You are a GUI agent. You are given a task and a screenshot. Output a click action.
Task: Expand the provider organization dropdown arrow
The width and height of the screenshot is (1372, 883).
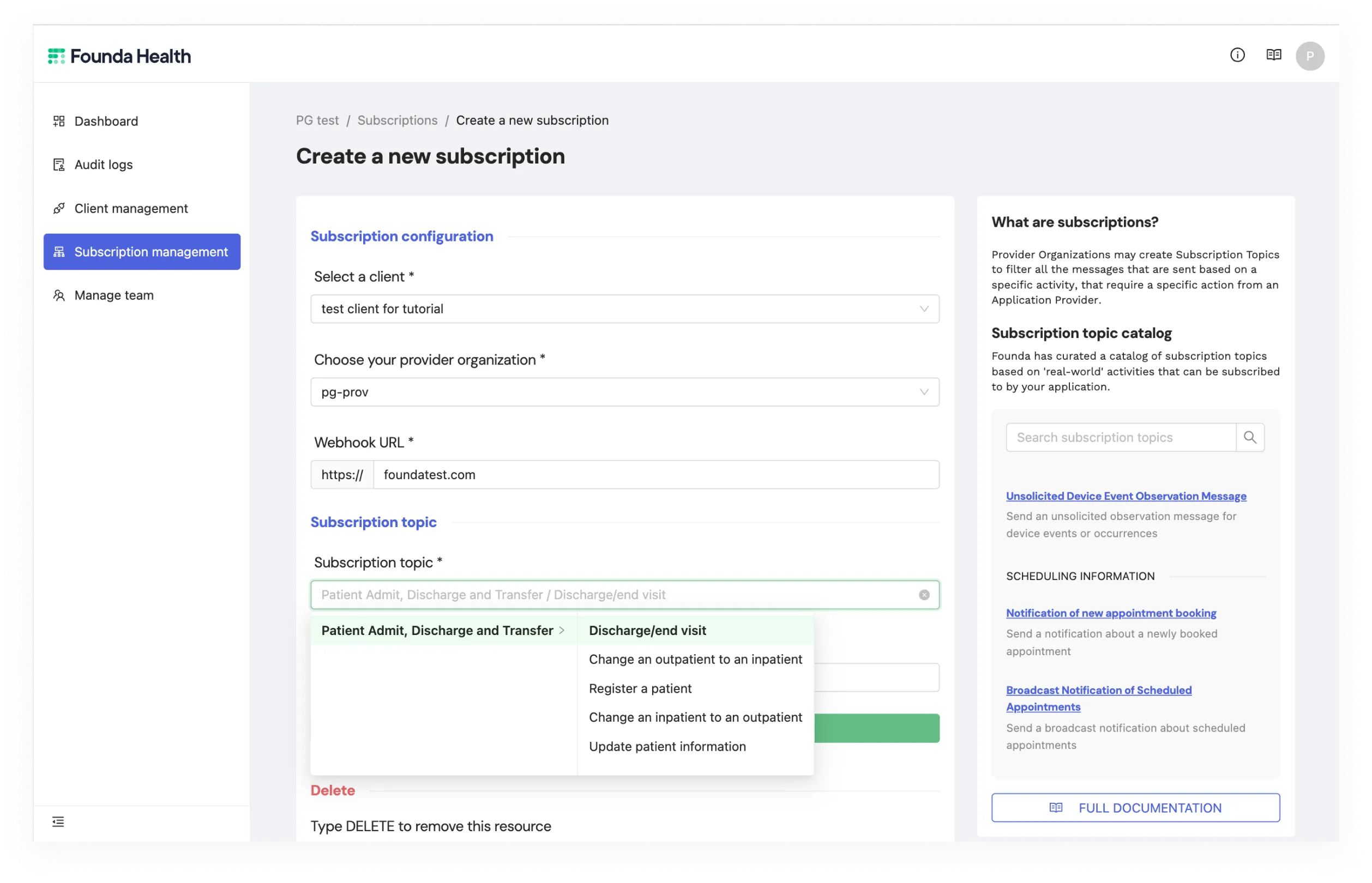click(x=923, y=392)
